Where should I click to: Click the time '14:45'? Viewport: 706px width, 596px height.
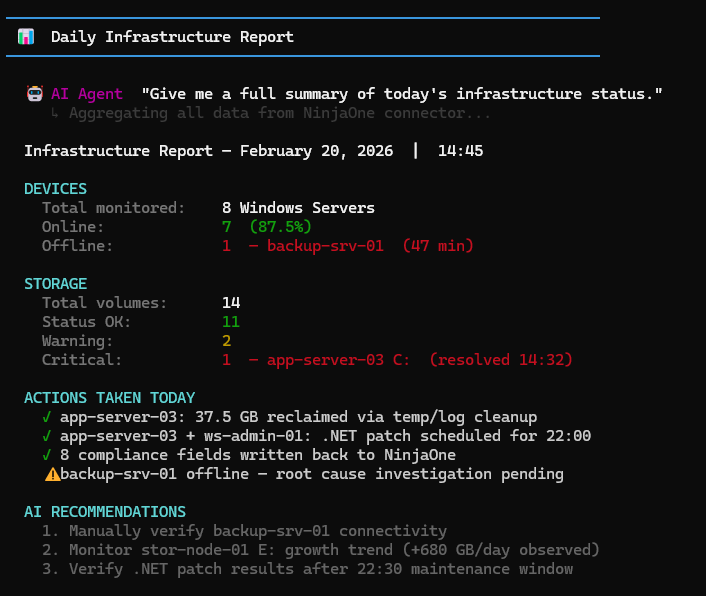[x=460, y=151]
